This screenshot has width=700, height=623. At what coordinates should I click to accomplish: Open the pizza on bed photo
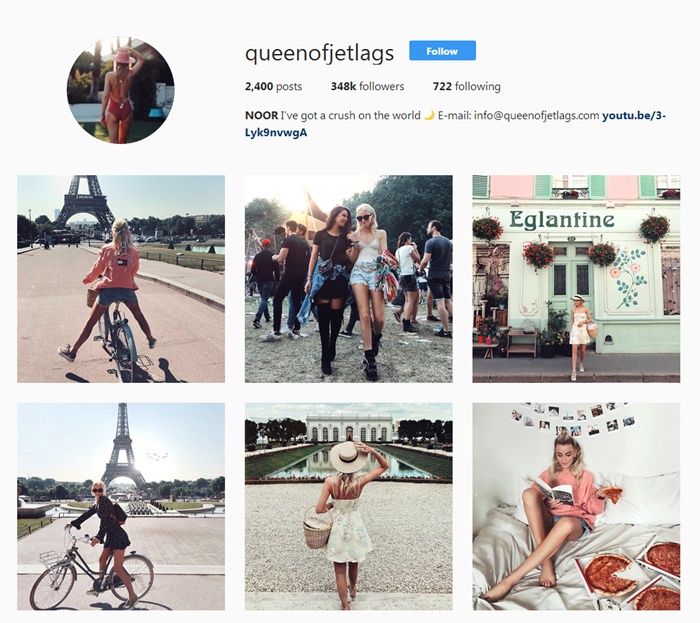pos(576,507)
